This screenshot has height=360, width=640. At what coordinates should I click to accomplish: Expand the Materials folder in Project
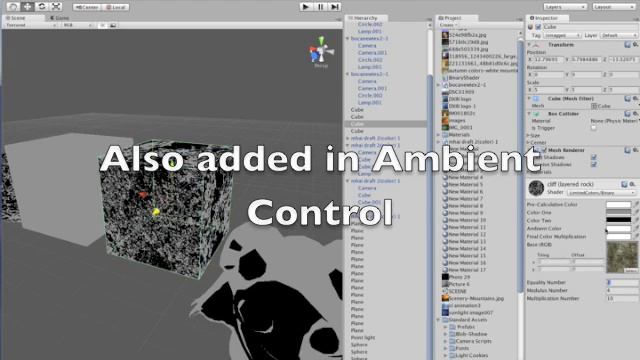[x=439, y=135]
